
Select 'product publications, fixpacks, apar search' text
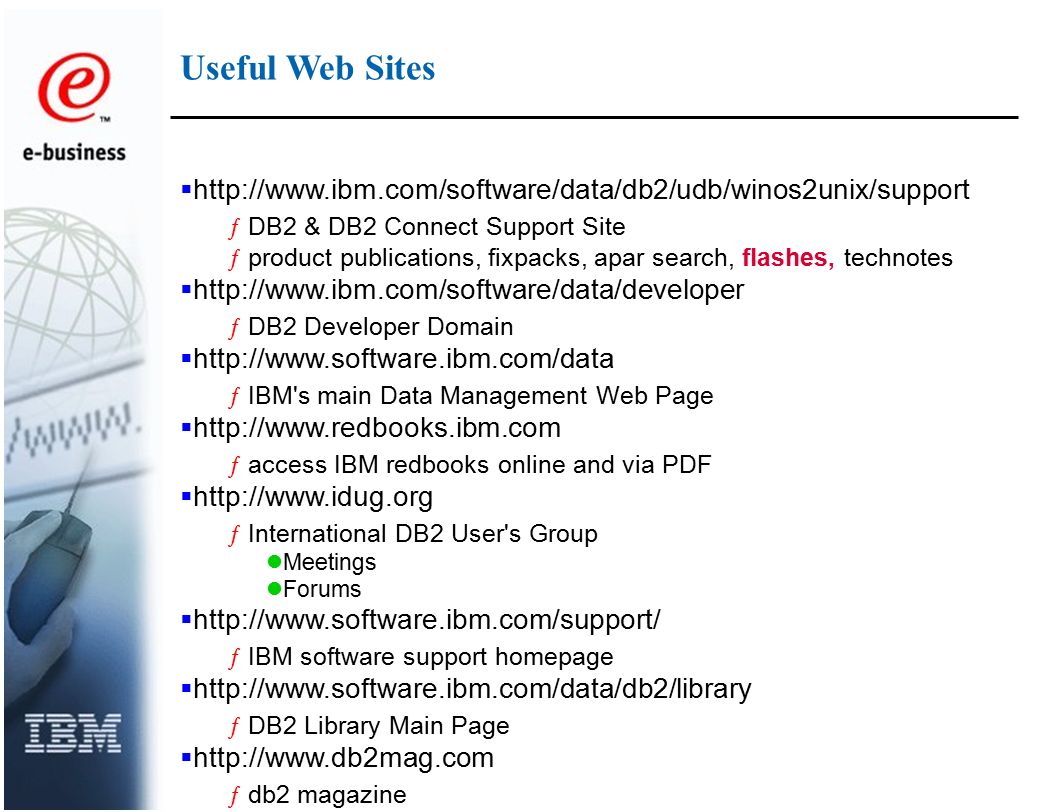point(491,258)
